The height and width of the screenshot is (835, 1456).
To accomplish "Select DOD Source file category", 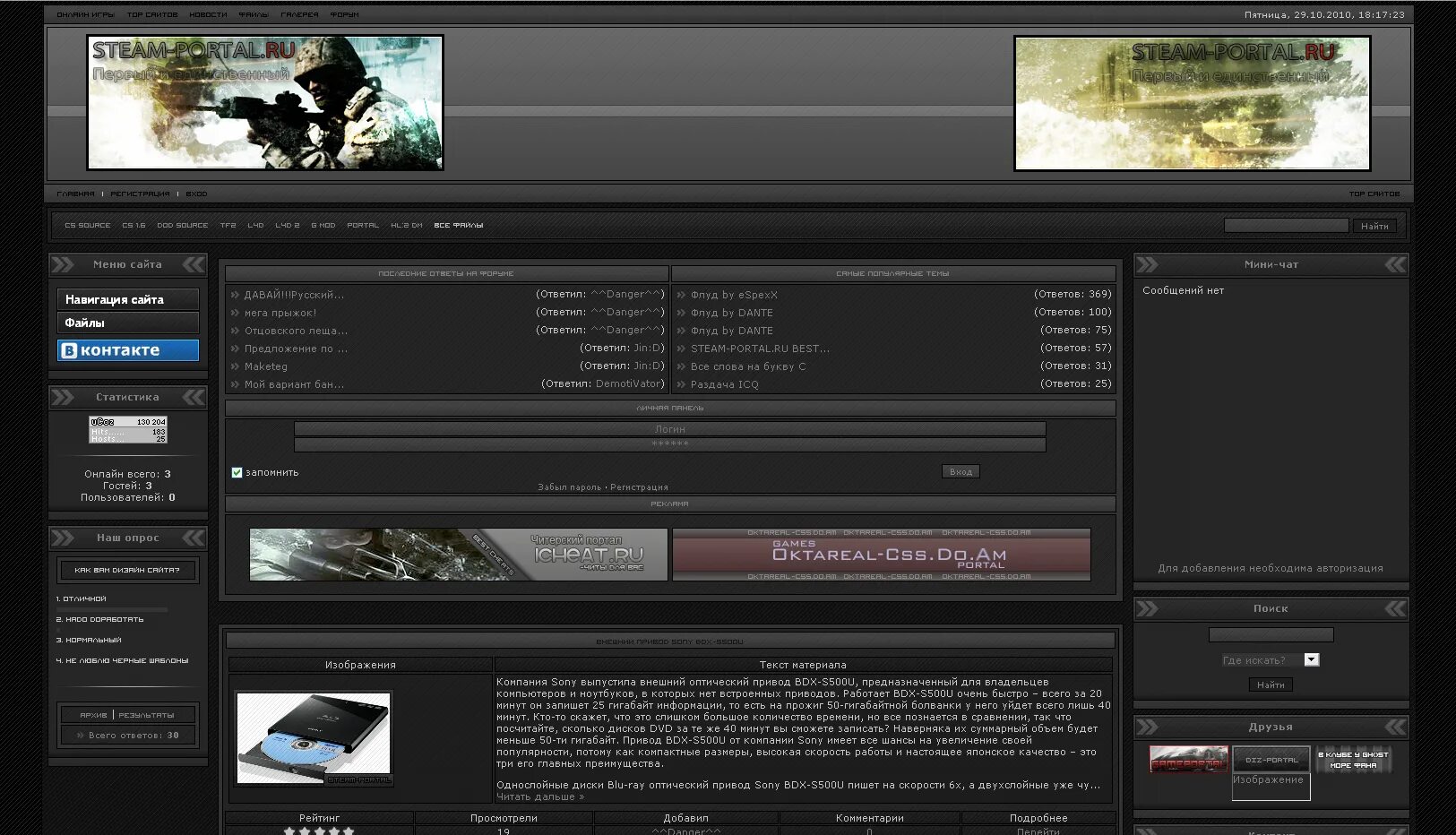I will point(182,226).
